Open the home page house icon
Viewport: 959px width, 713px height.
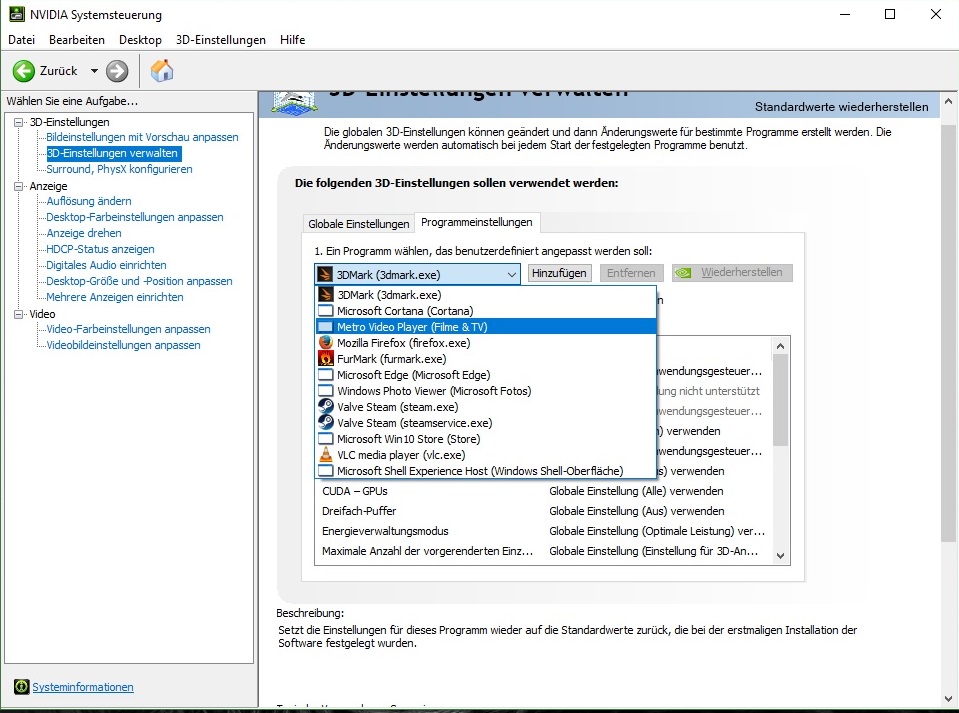[162, 70]
